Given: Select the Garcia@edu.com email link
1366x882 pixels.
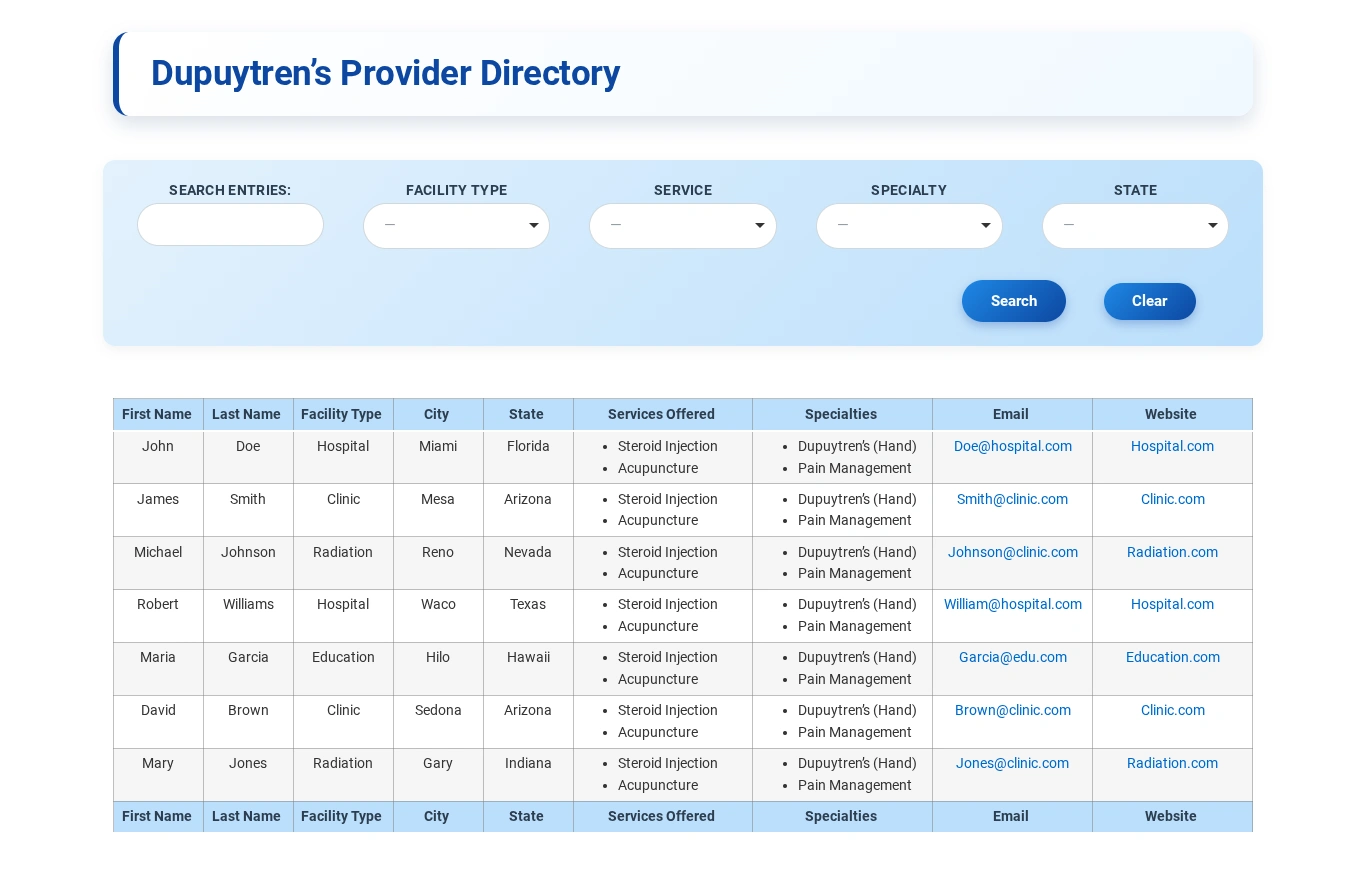Looking at the screenshot, I should (1013, 657).
